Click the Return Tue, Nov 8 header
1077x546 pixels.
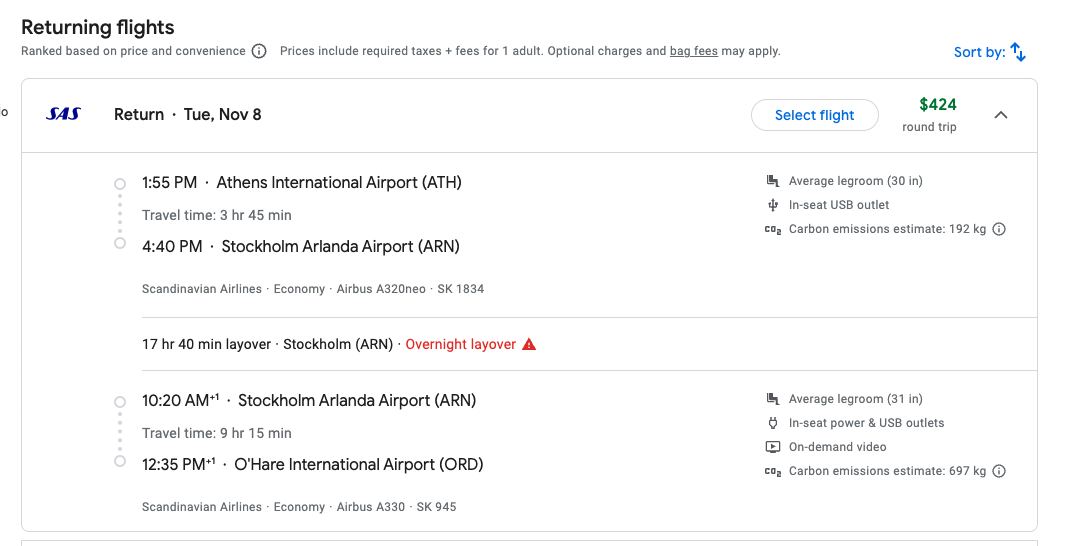[x=188, y=115]
